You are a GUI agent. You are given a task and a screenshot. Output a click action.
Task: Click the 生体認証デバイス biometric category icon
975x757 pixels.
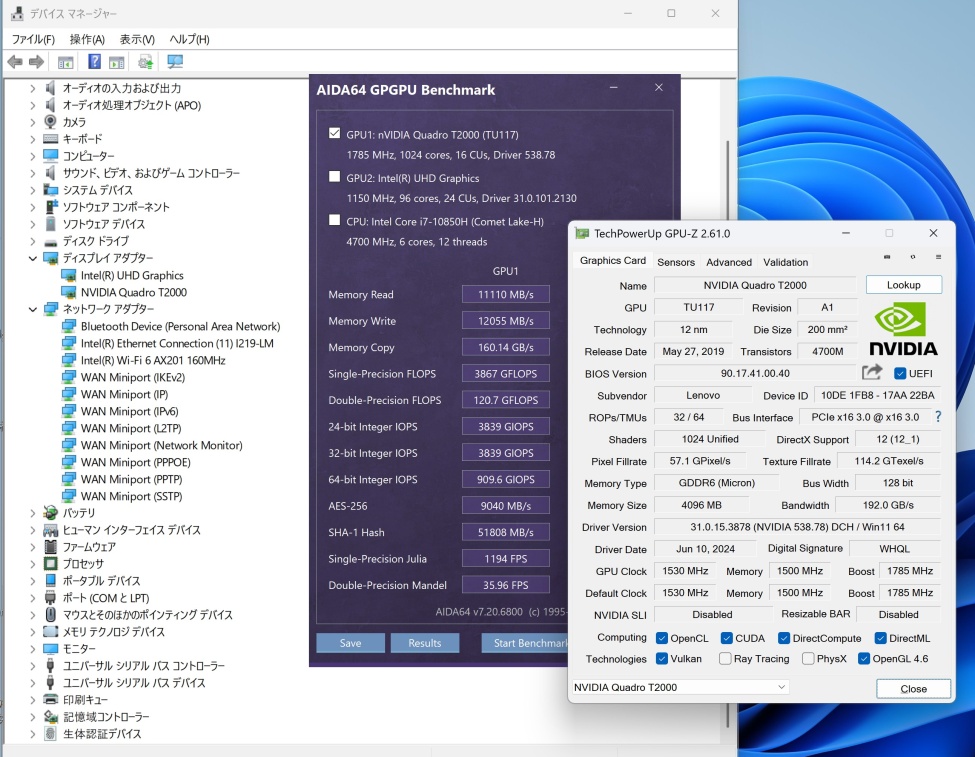[50, 733]
